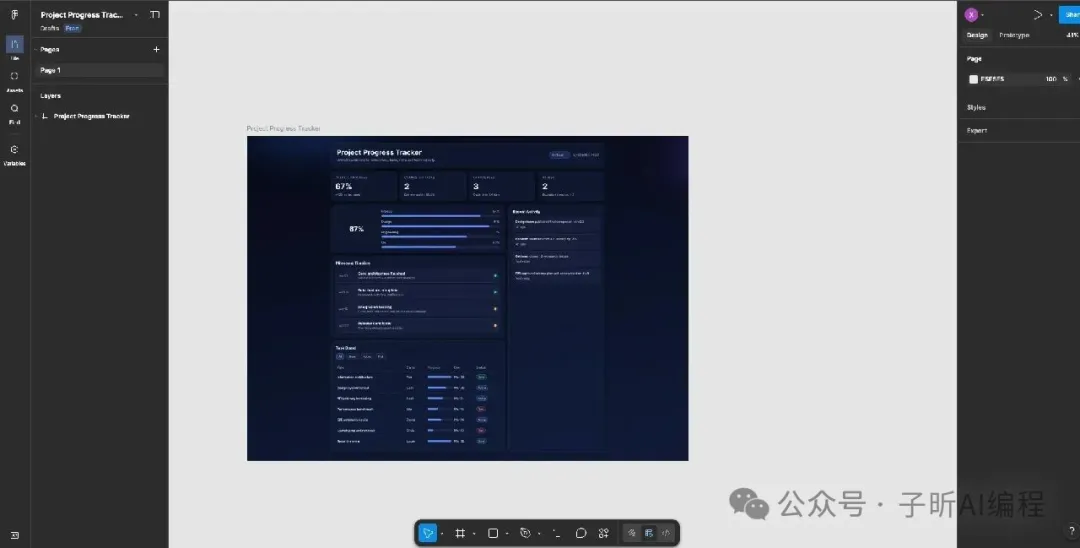Screen dimensions: 1080x548
Task: Open the Figma main menu logo
Action: pyautogui.click(x=14, y=15)
